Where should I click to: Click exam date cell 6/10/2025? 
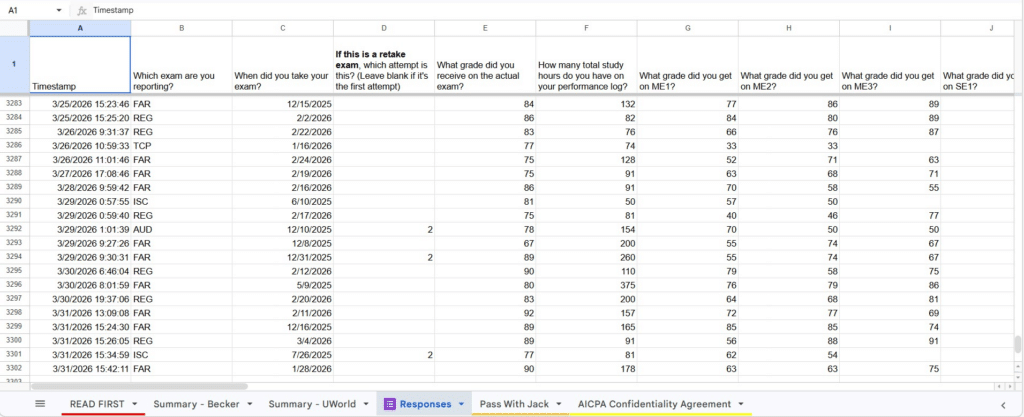[282, 202]
